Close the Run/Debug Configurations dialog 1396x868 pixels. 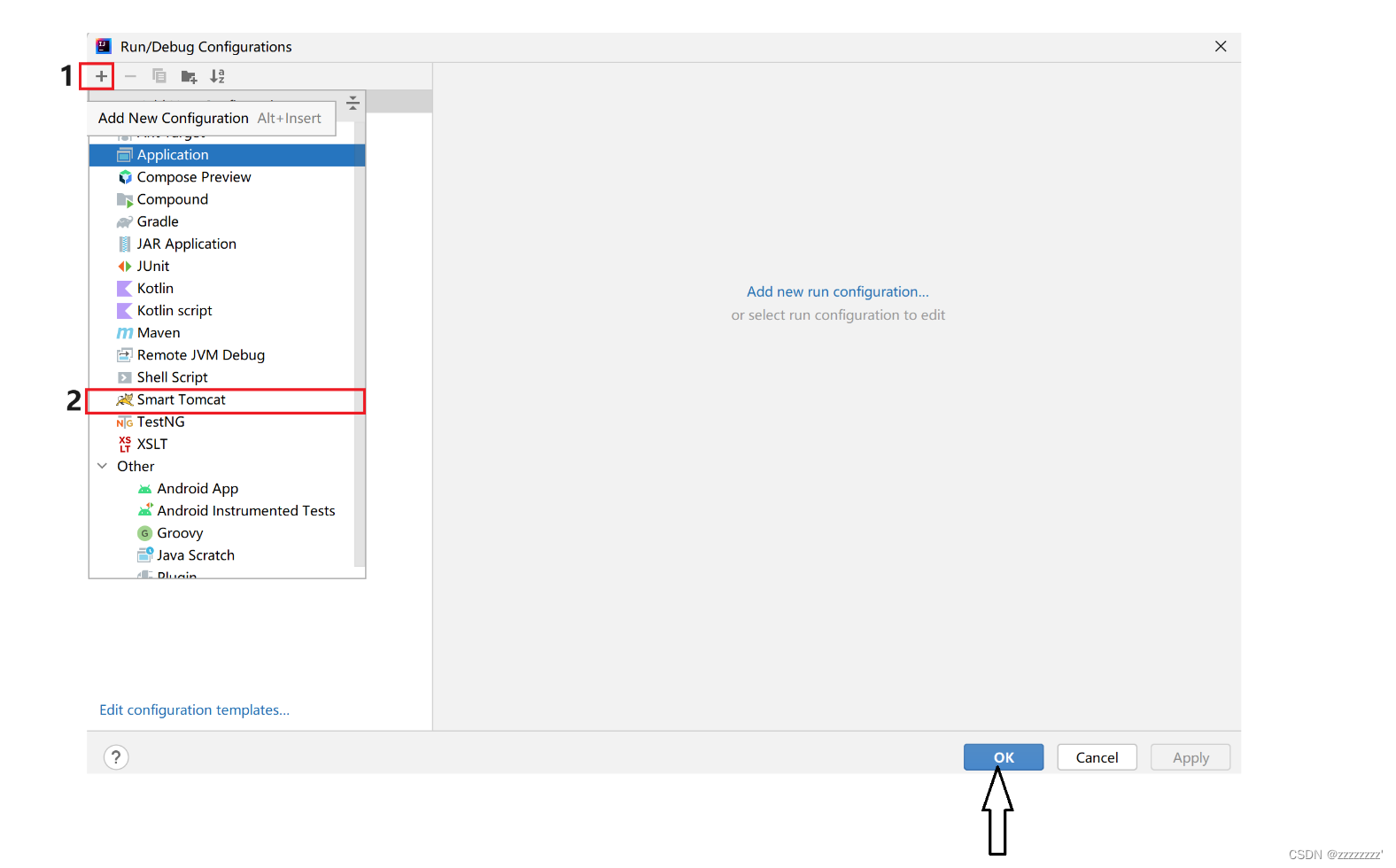(1221, 46)
